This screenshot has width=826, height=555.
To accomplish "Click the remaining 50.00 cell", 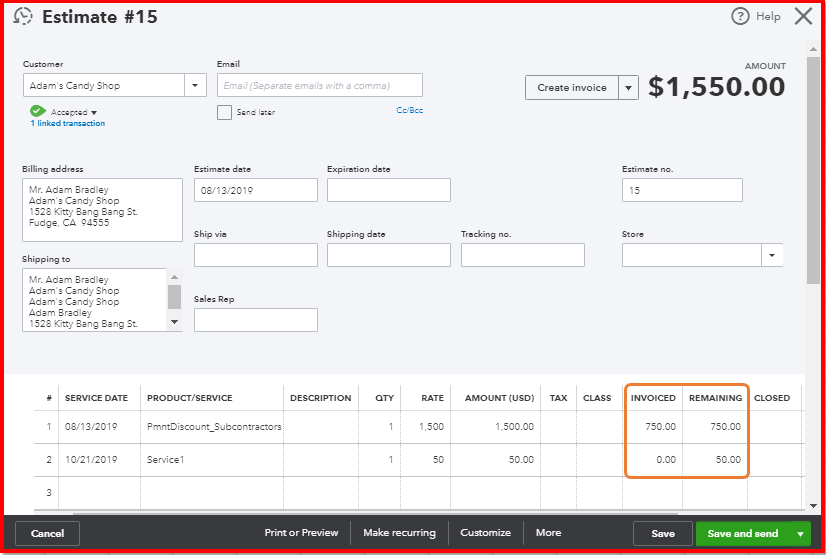I will tap(715, 460).
